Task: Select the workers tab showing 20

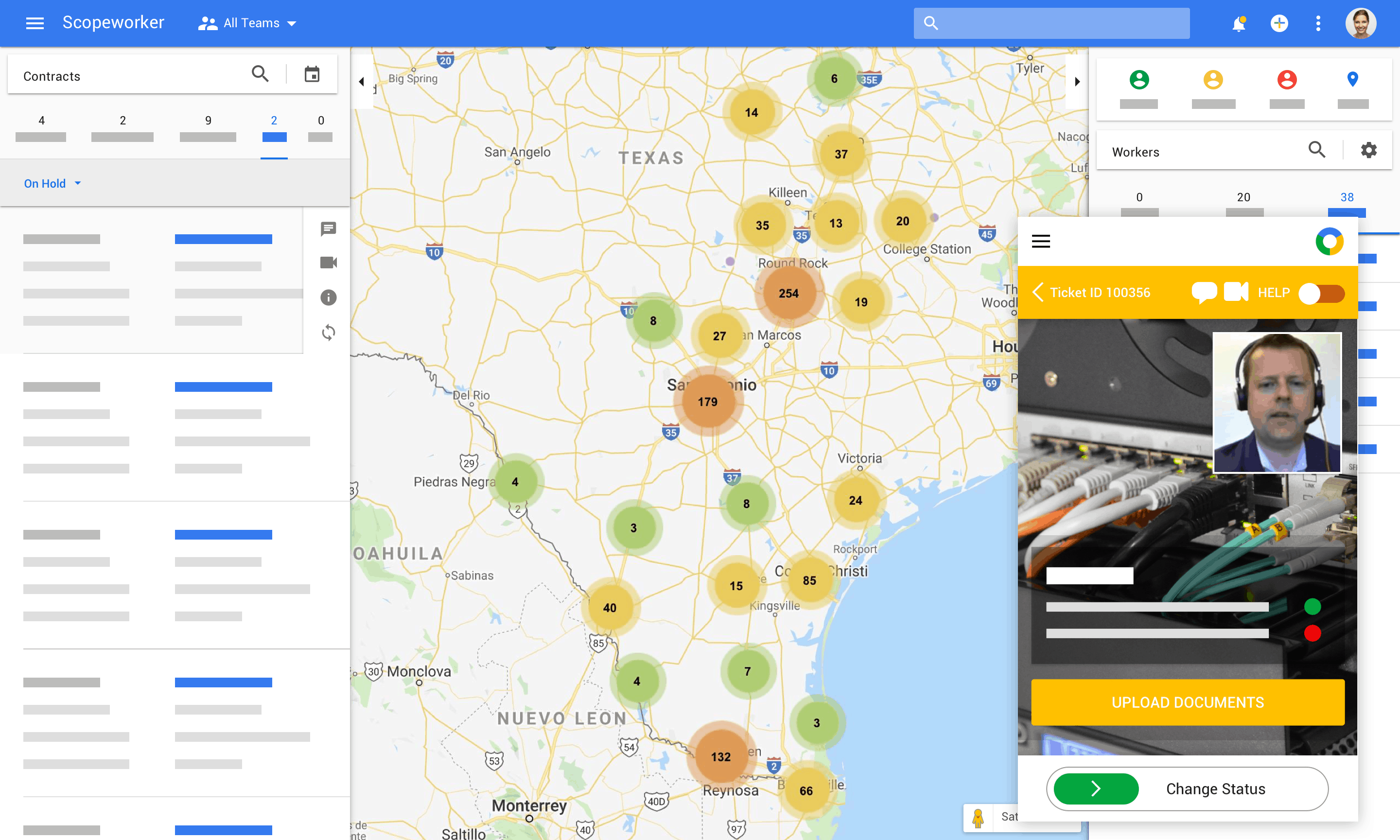Action: coord(1244,204)
